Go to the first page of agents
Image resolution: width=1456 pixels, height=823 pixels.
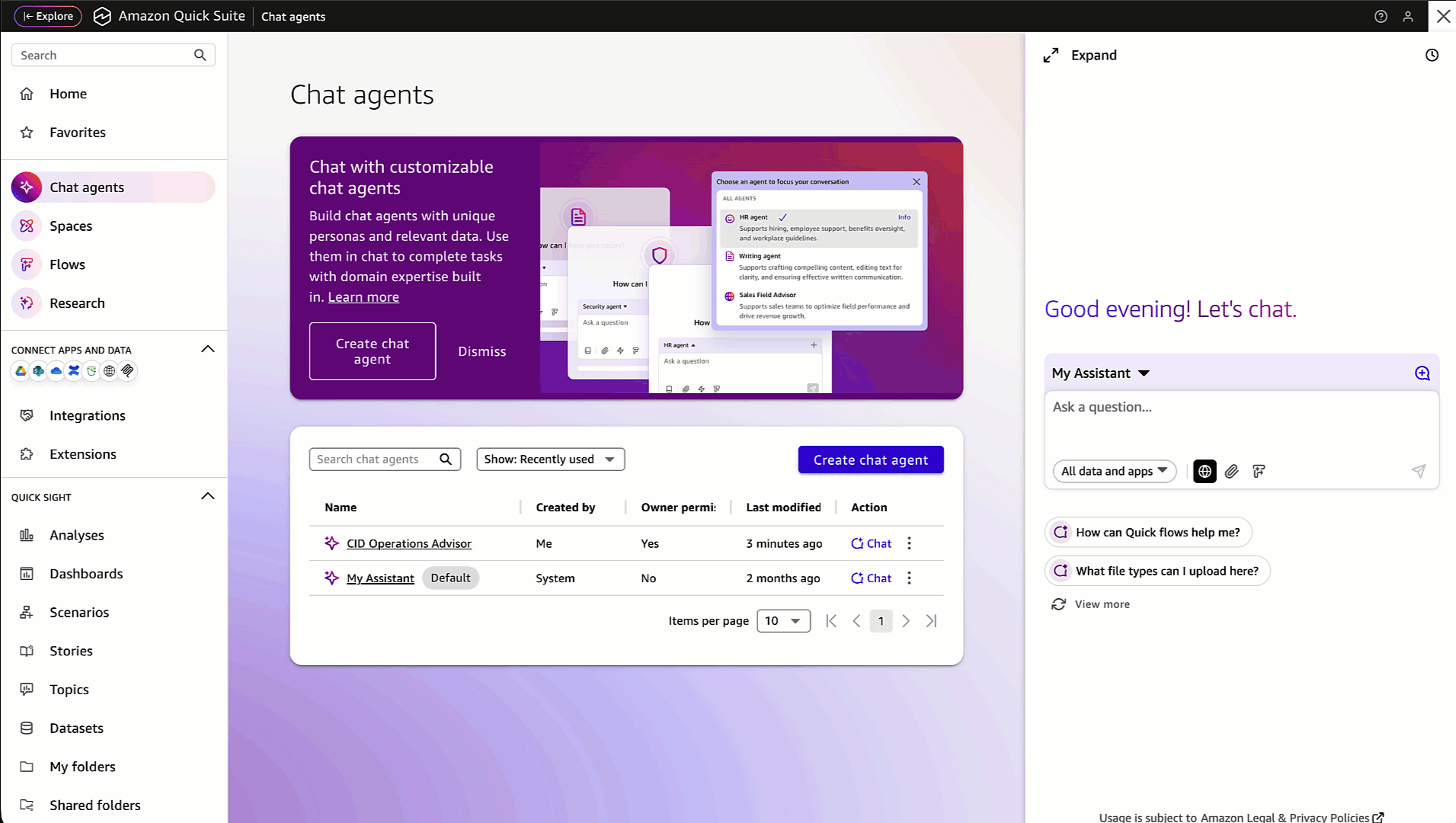pyautogui.click(x=831, y=621)
